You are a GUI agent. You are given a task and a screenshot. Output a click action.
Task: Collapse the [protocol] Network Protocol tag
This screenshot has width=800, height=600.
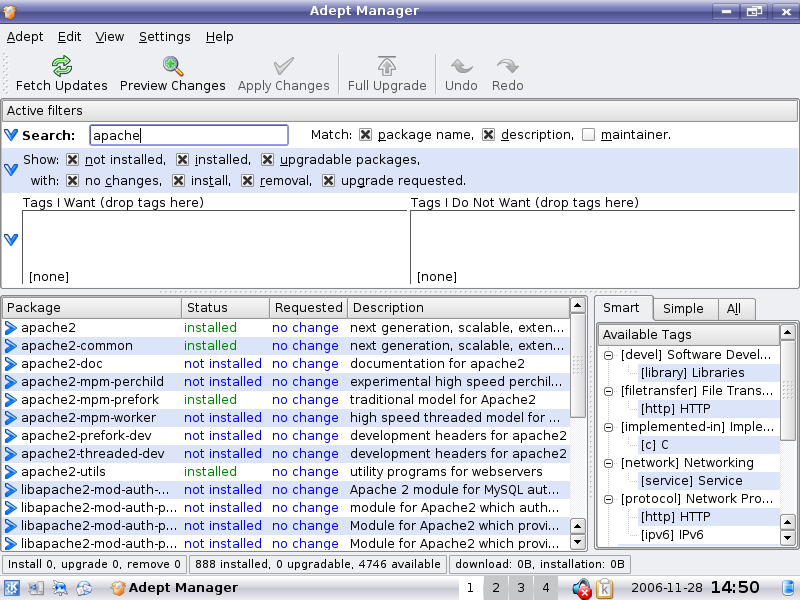(x=608, y=499)
